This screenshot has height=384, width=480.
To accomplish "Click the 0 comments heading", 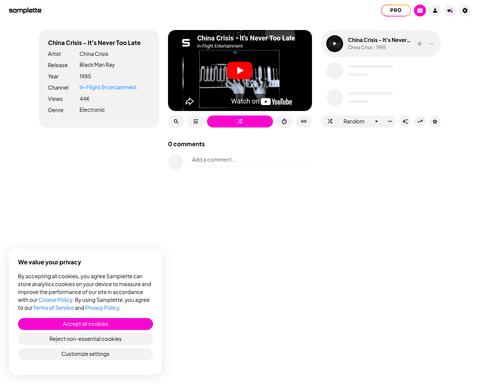I will pyautogui.click(x=186, y=144).
